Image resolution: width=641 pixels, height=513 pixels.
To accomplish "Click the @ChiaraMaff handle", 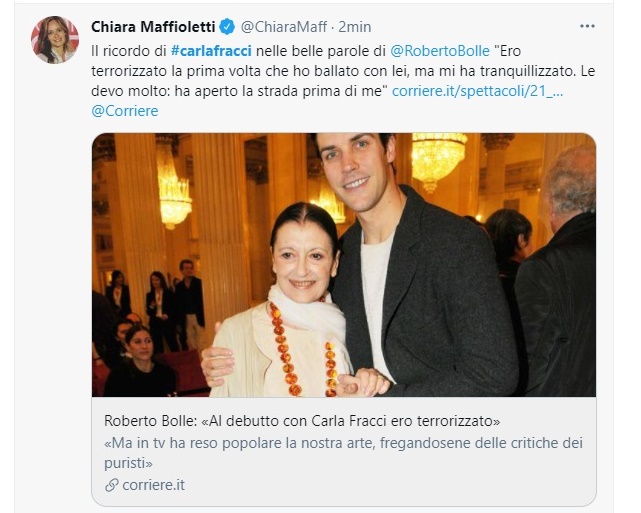I will pyautogui.click(x=284, y=27).
